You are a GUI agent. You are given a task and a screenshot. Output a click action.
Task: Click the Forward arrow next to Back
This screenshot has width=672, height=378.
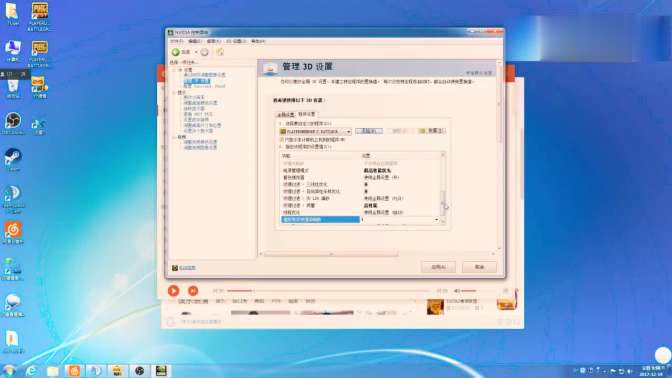[x=204, y=52]
